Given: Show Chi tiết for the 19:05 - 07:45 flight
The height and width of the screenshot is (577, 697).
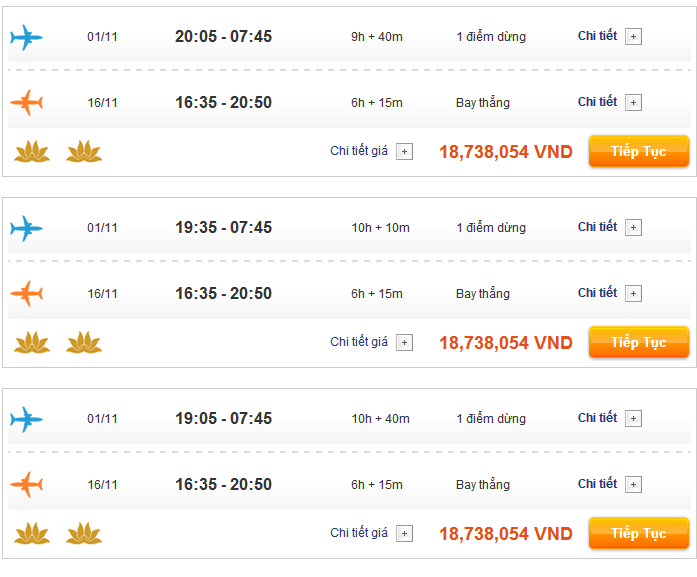Looking at the screenshot, I should [633, 419].
